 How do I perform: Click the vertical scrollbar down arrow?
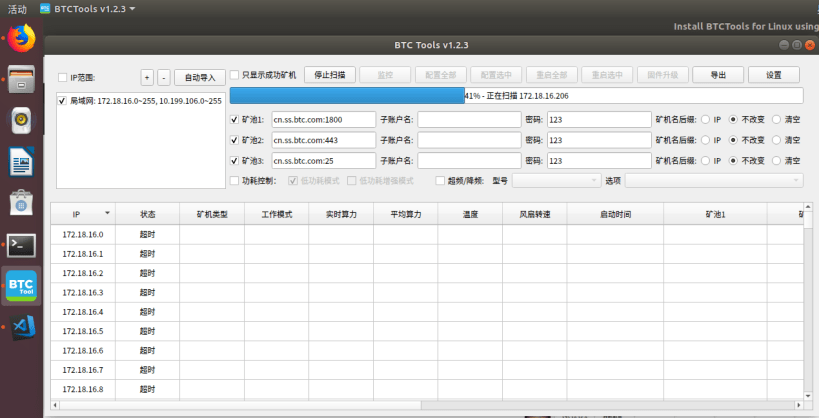(808, 396)
